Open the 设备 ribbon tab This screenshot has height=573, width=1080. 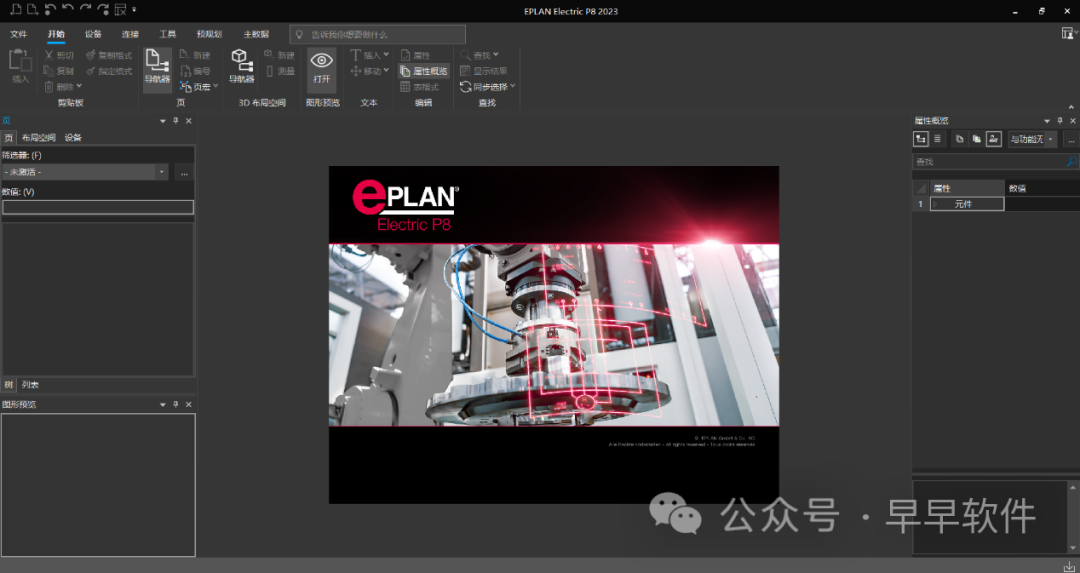pyautogui.click(x=93, y=34)
